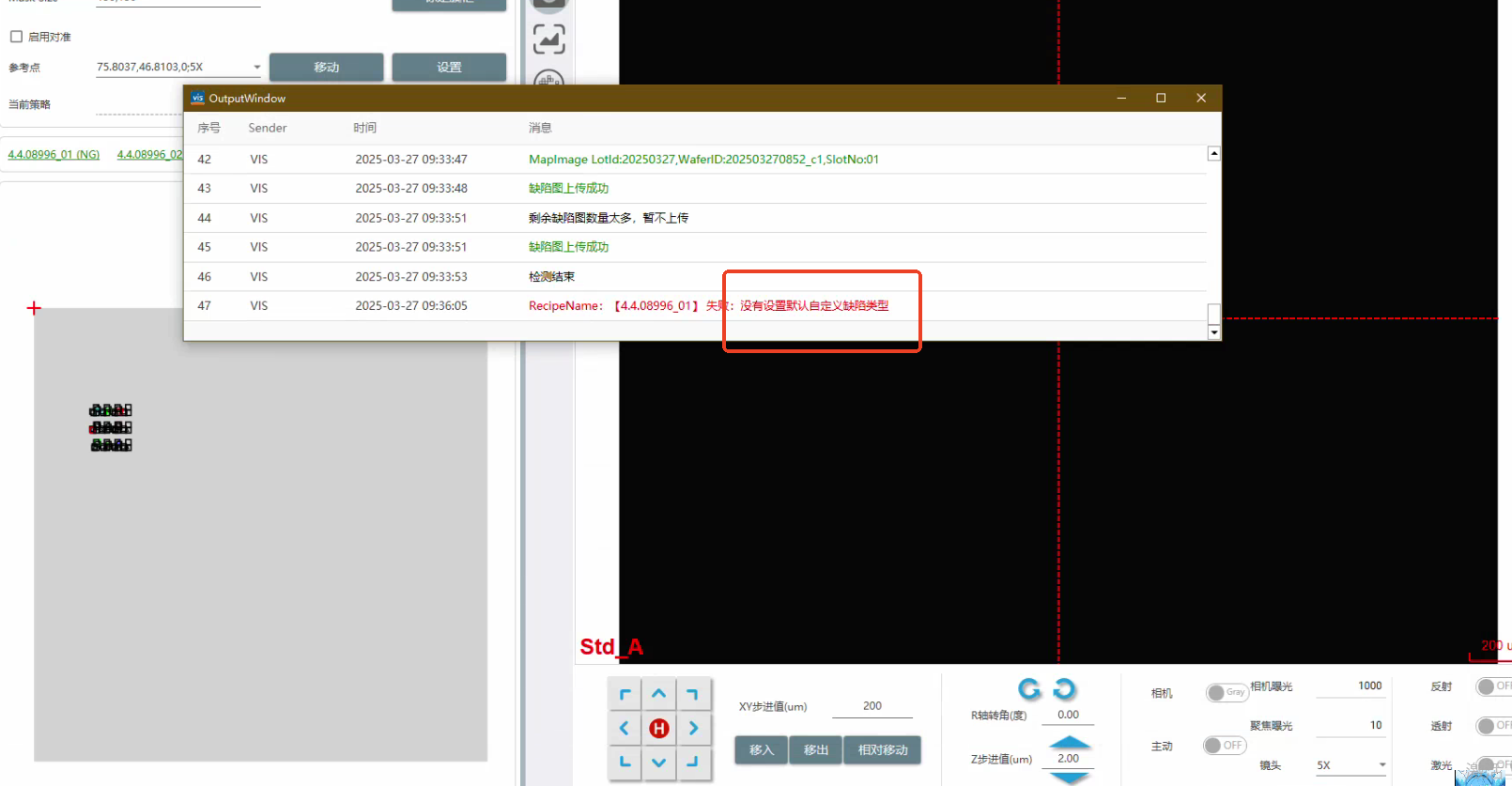Close the OutputWindow

[x=1201, y=98]
